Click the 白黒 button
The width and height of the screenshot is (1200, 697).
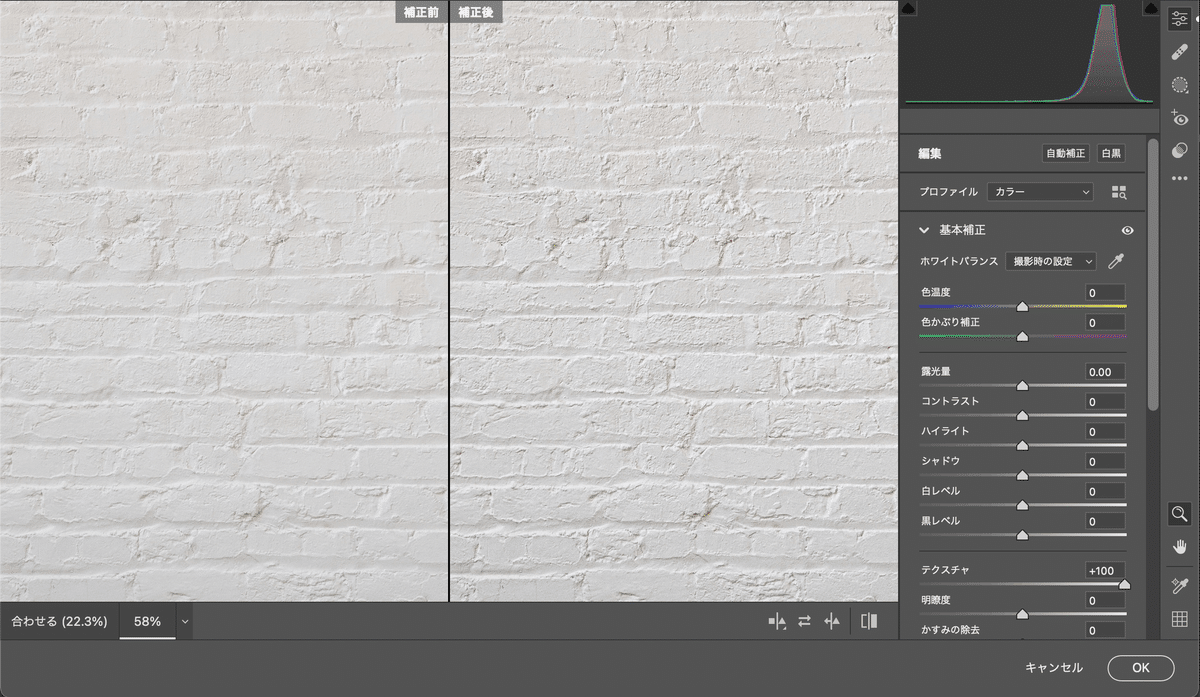point(1111,154)
